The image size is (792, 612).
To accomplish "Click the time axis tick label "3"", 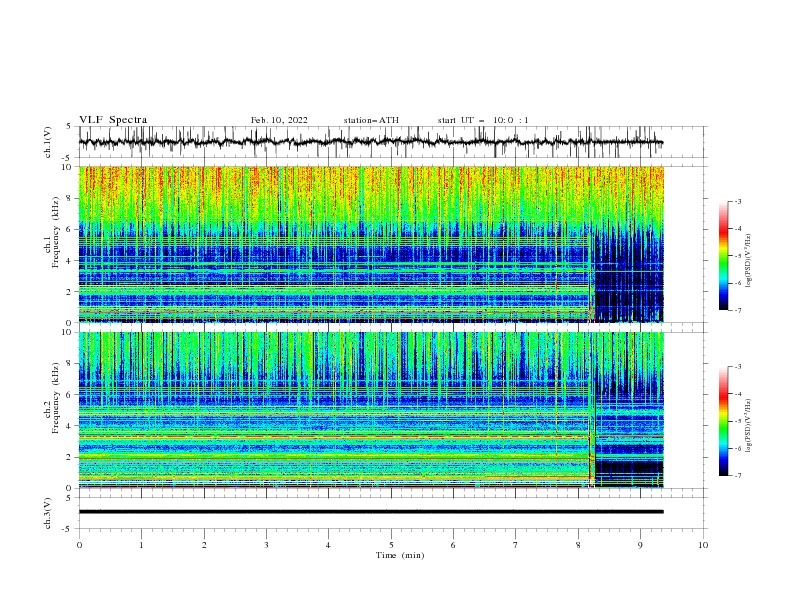I will [x=266, y=545].
